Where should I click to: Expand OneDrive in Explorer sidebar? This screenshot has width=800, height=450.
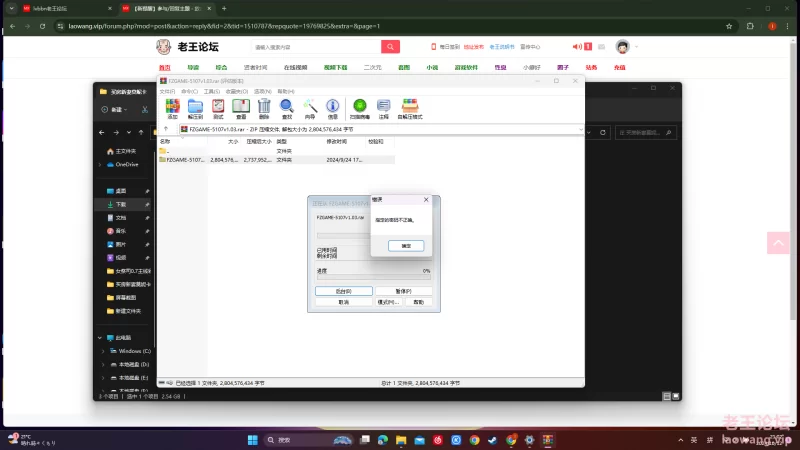click(100, 164)
